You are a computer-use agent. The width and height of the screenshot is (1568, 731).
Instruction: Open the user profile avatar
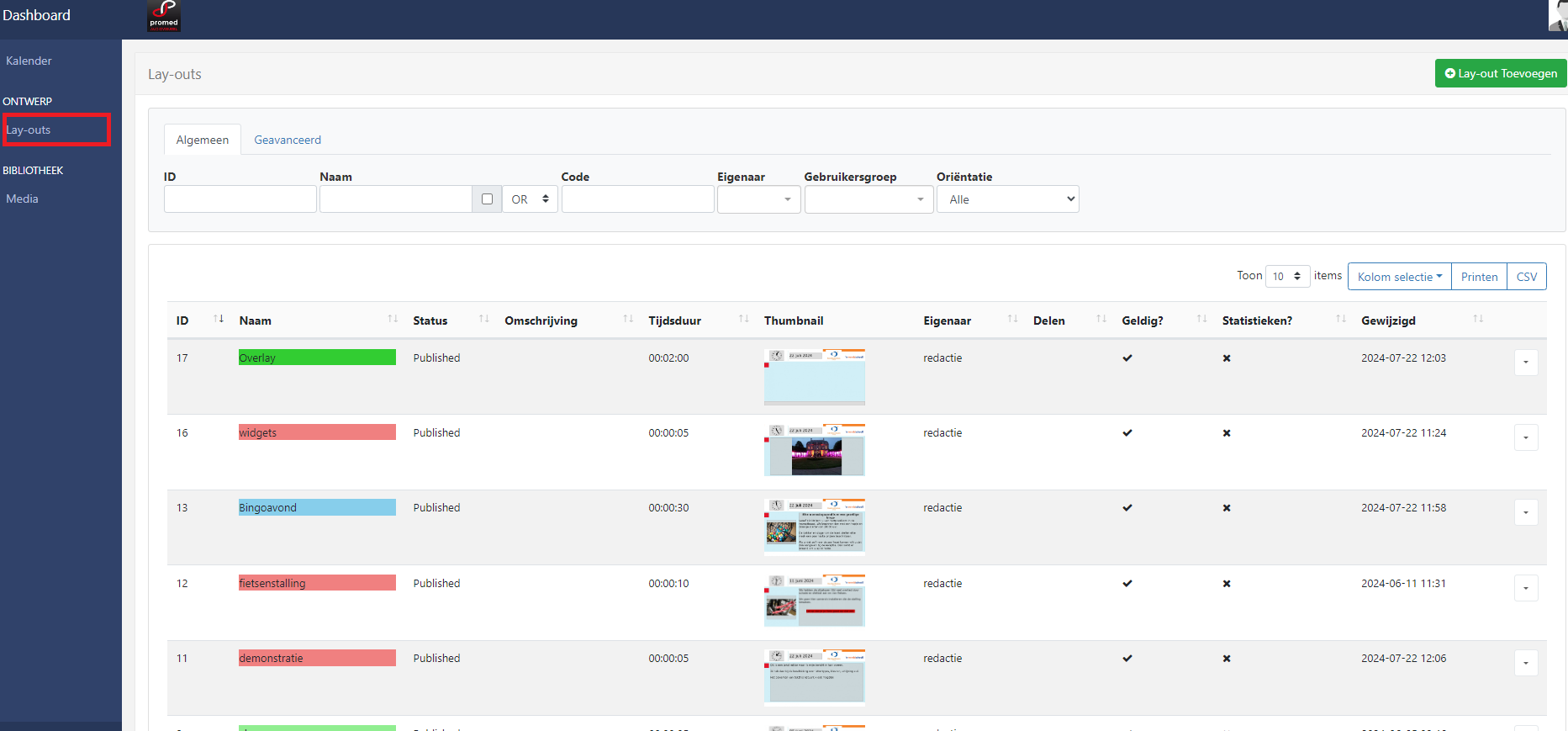point(1558,15)
